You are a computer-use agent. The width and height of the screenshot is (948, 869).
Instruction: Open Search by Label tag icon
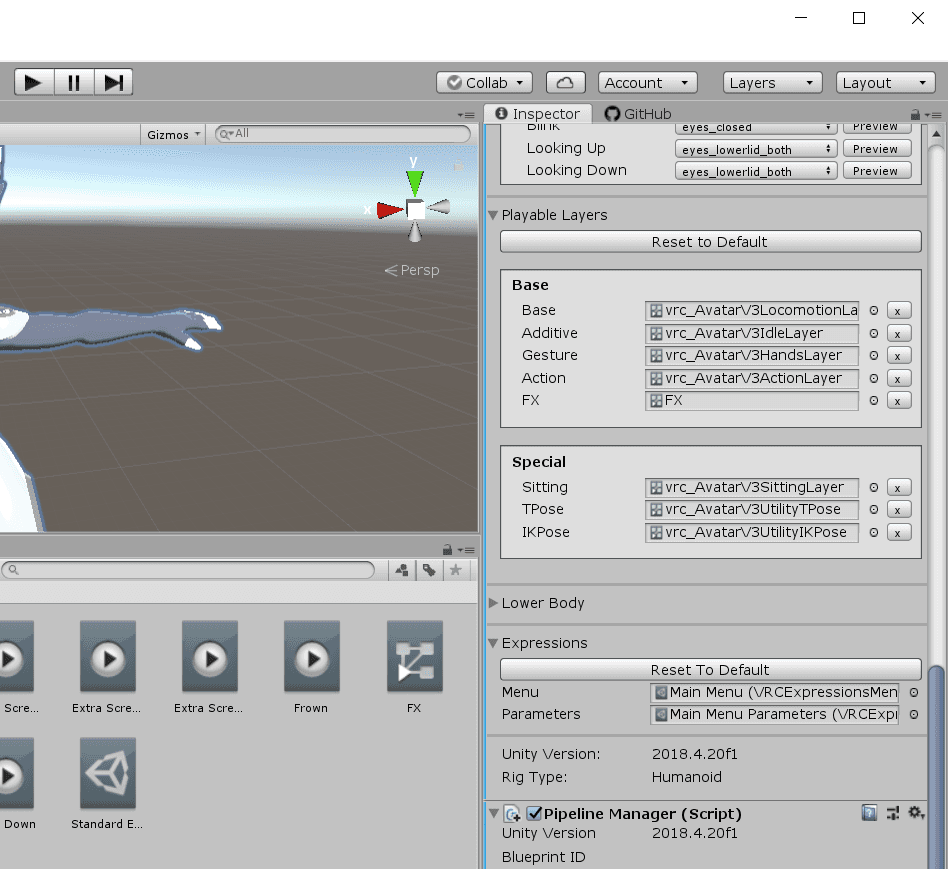click(429, 570)
